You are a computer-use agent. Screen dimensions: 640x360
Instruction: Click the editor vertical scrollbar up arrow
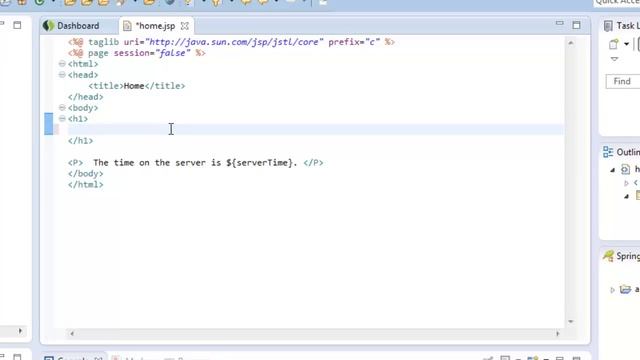[x=571, y=43]
